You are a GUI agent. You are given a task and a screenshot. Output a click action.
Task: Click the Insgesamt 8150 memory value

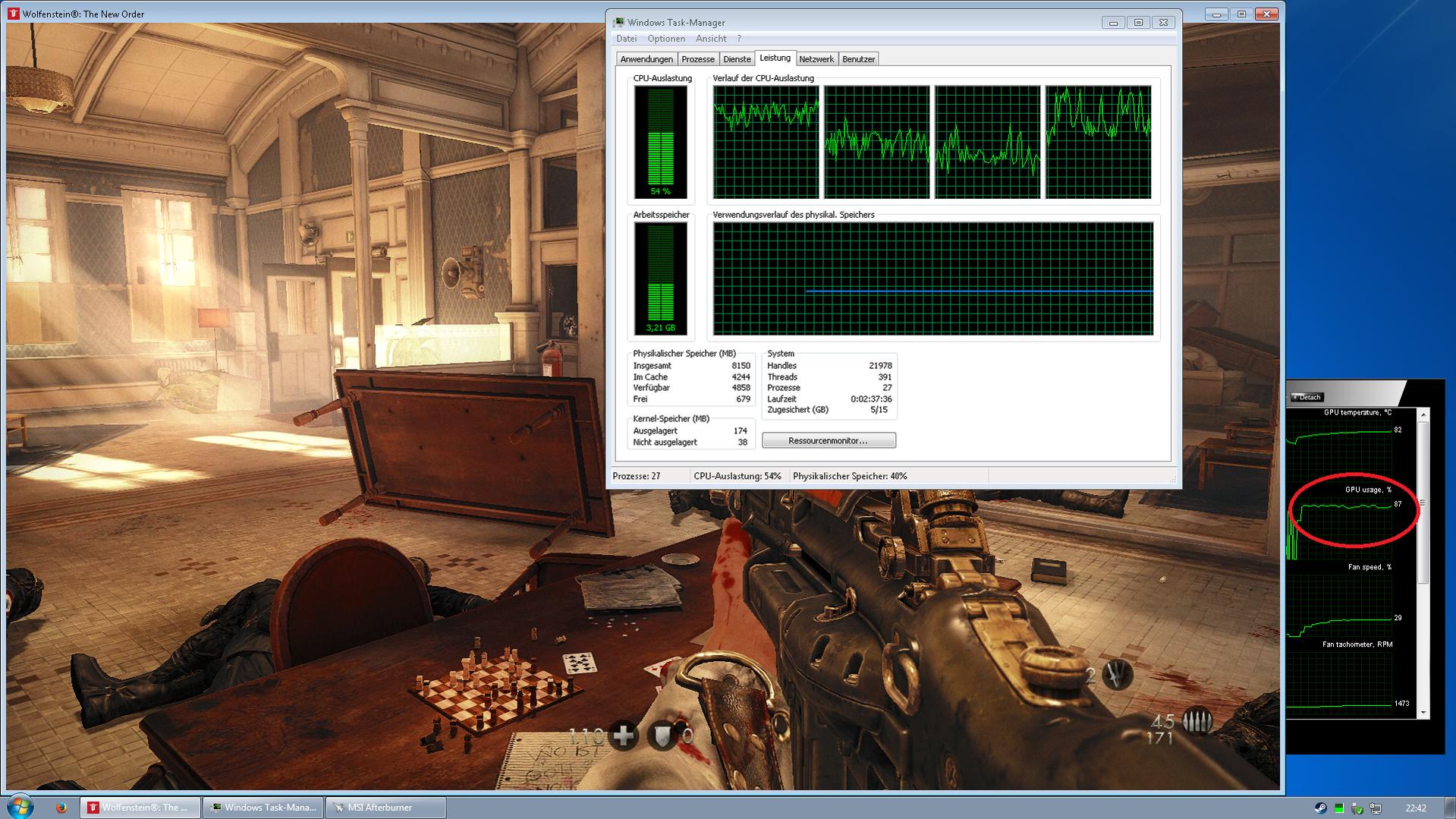(x=741, y=366)
